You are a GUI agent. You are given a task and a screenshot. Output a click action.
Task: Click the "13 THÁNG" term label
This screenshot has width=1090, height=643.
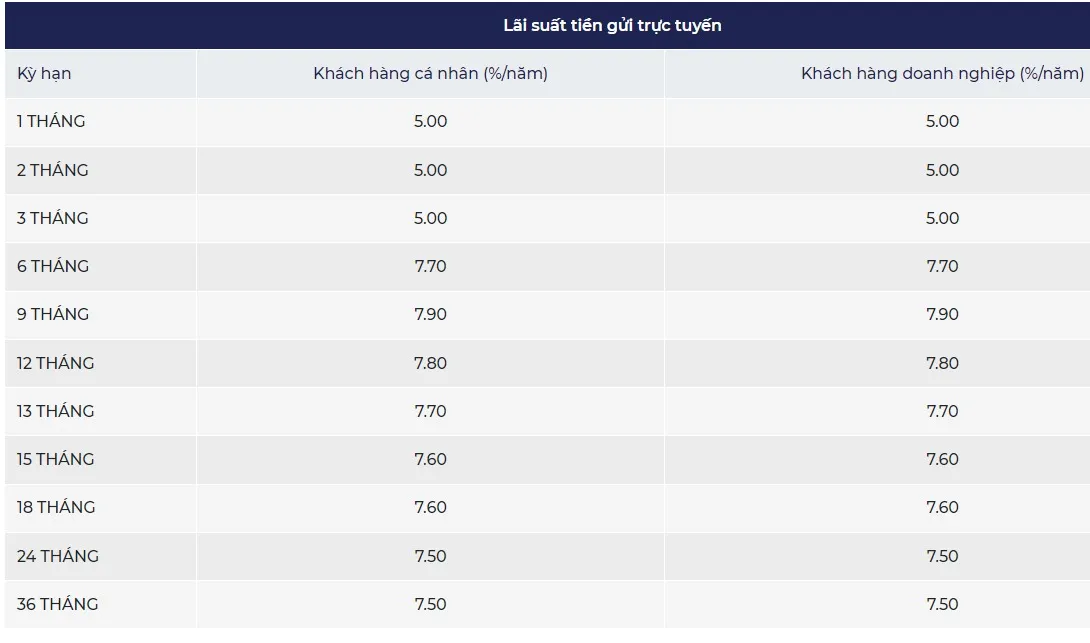pos(55,411)
